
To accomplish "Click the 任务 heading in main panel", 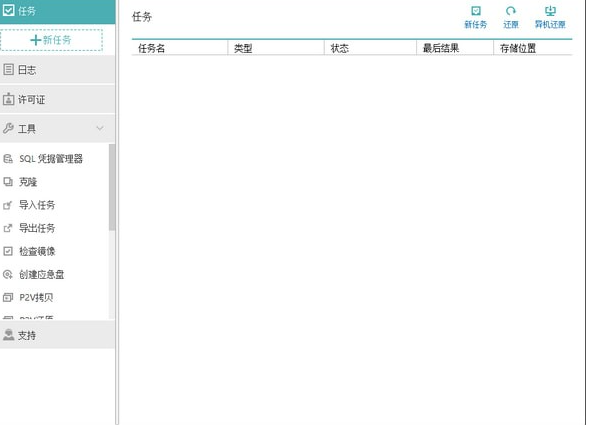I will pos(142,17).
